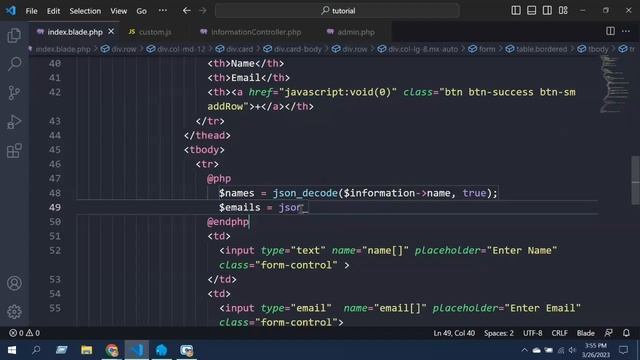Open the Manage gear icon
The image size is (640, 360).
[x=14, y=311]
